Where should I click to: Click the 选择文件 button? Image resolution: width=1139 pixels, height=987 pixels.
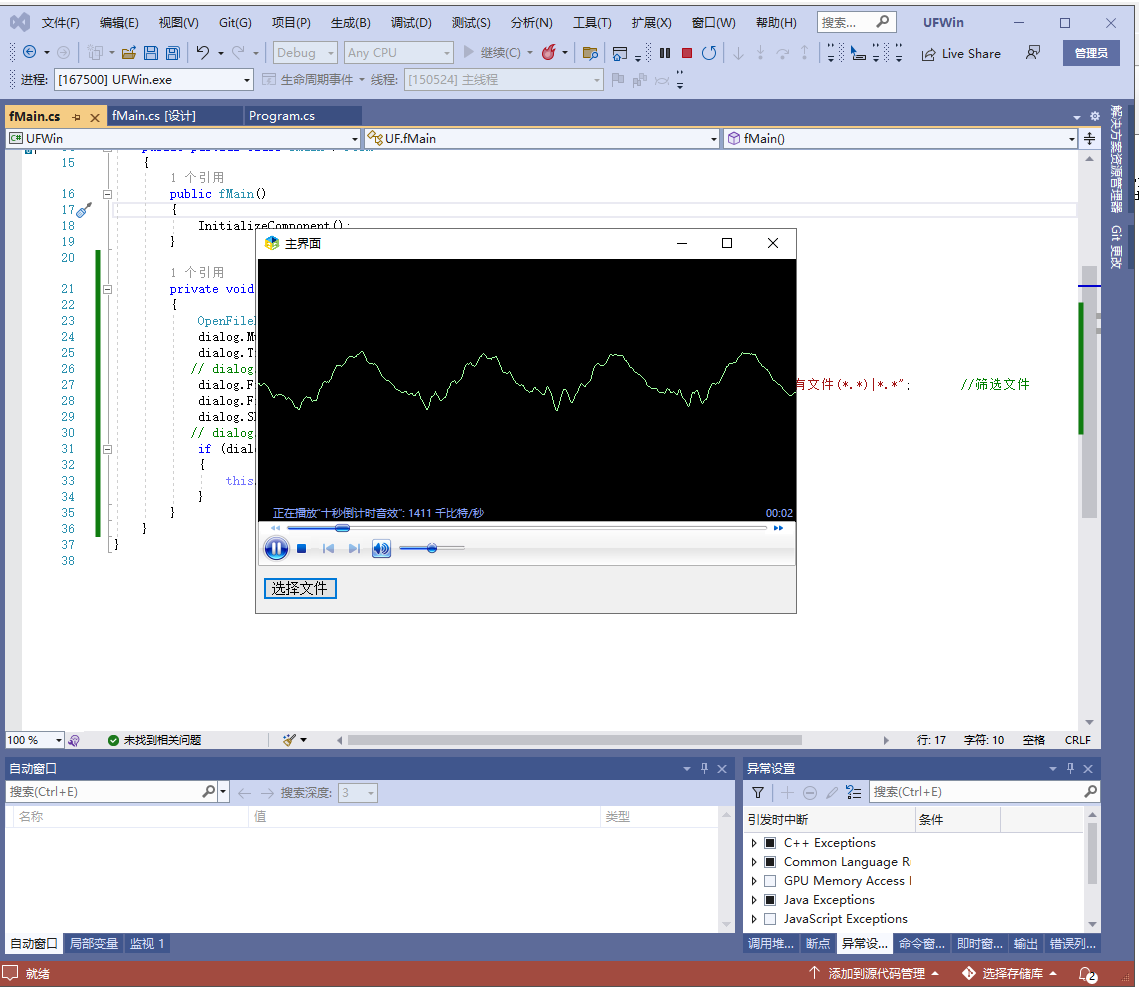(x=300, y=588)
